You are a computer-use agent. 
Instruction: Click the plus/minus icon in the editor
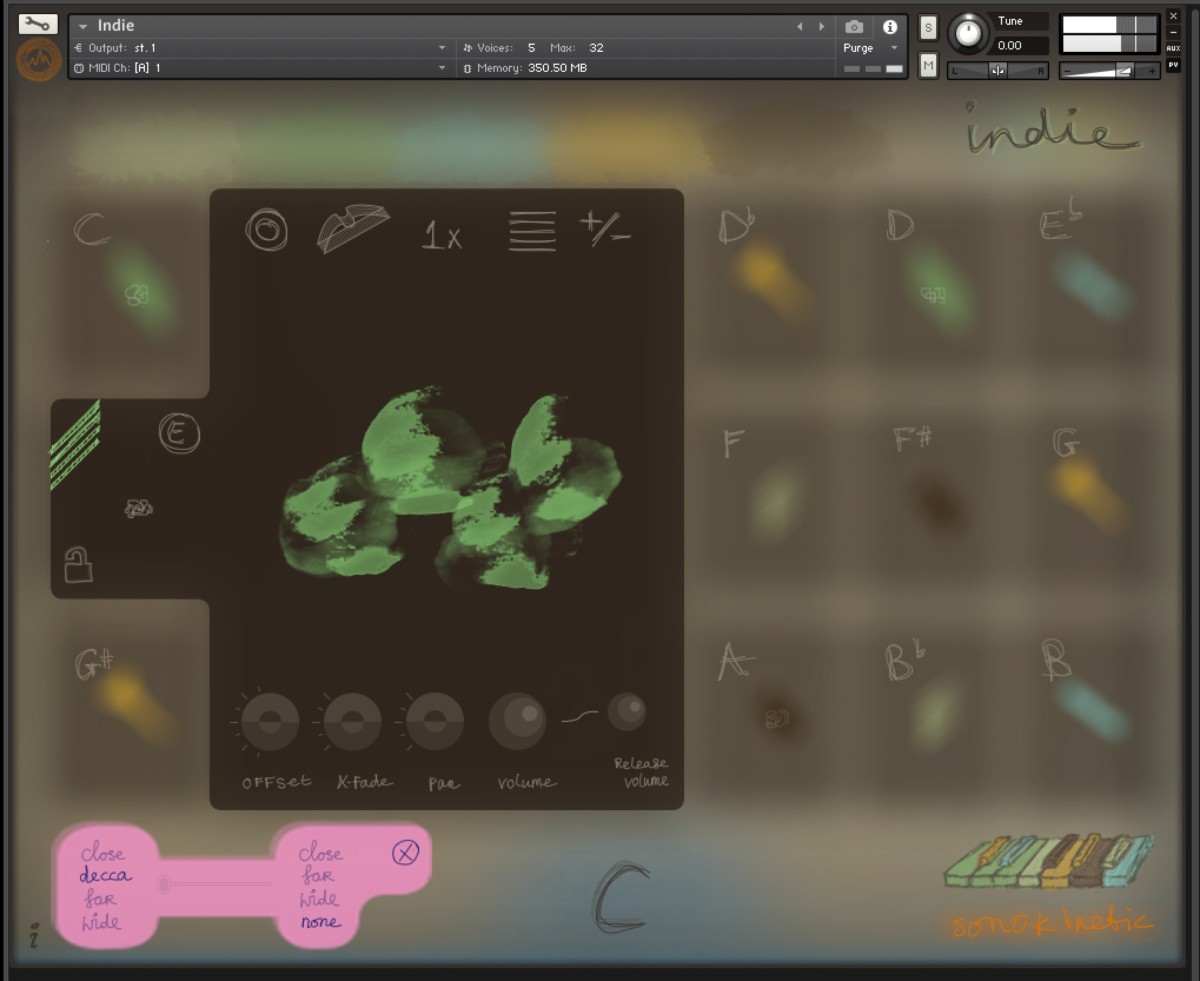pos(604,229)
